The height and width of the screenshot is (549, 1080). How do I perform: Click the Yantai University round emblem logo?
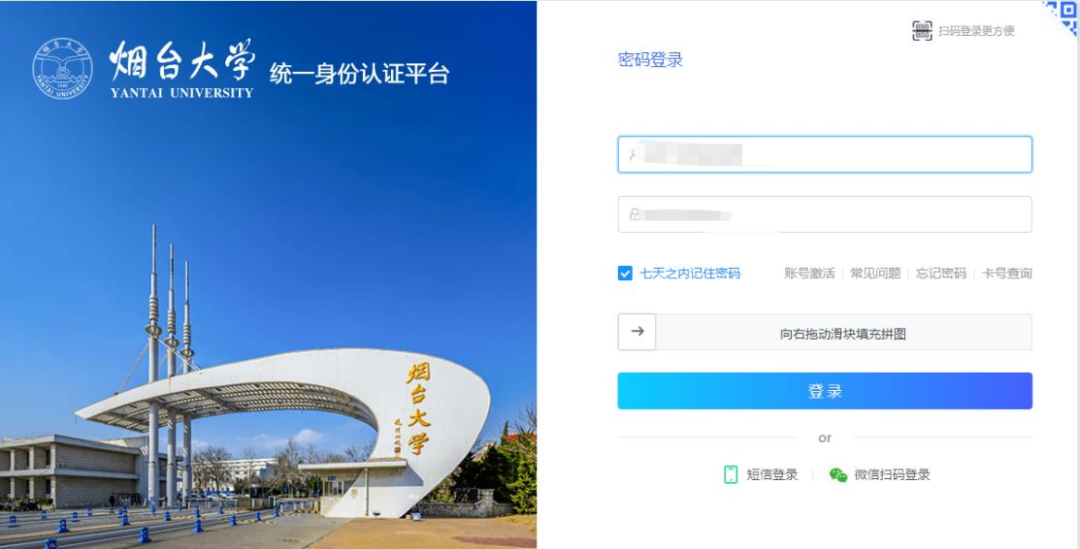63,68
